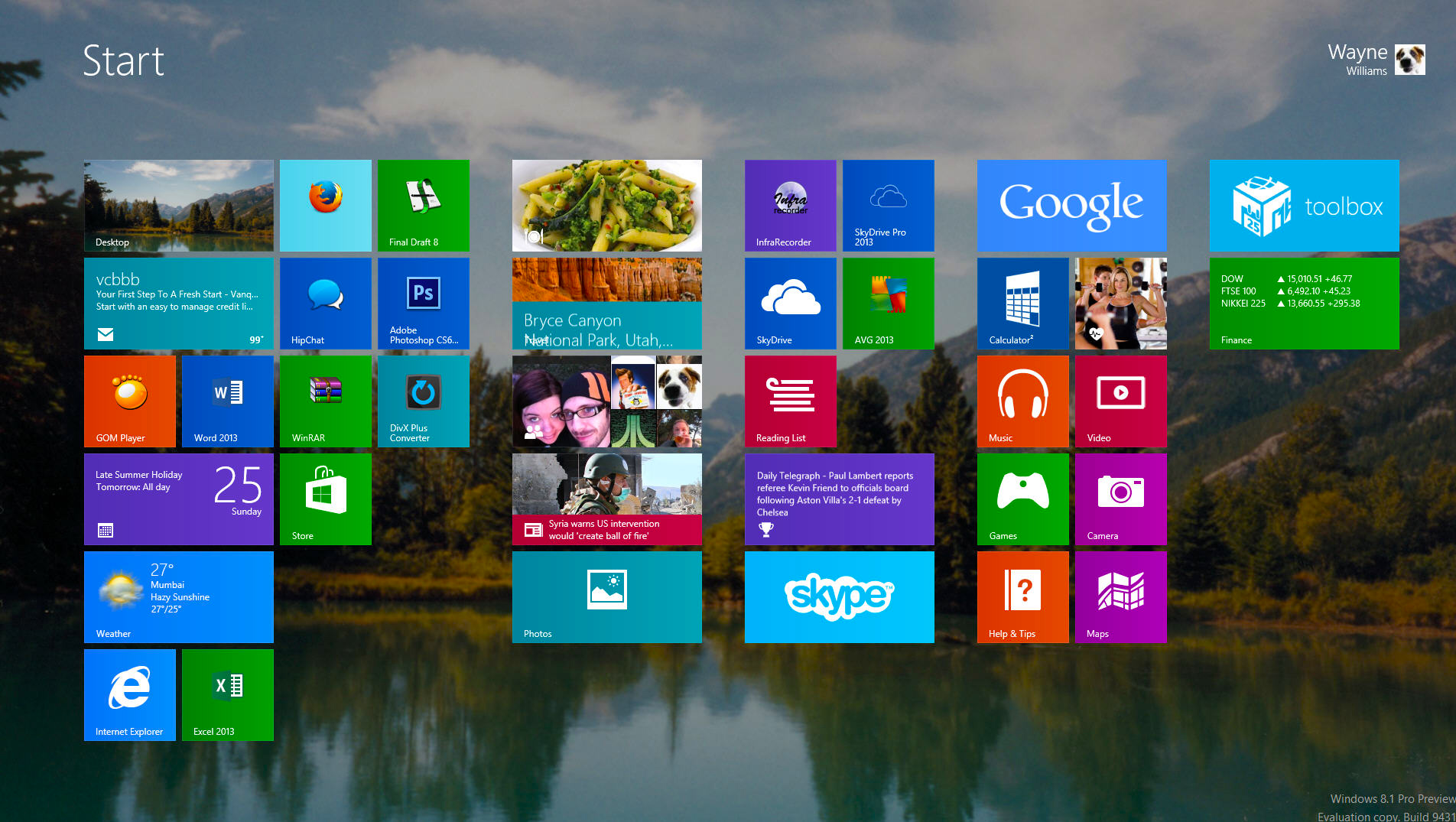This screenshot has width=1456, height=822.
Task: Start InfraRecorder
Action: 790,205
